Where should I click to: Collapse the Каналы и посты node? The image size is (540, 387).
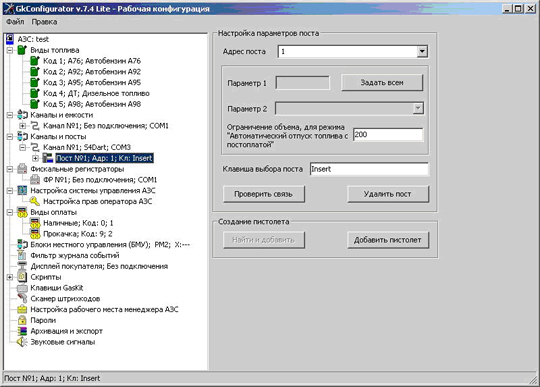click(x=10, y=137)
